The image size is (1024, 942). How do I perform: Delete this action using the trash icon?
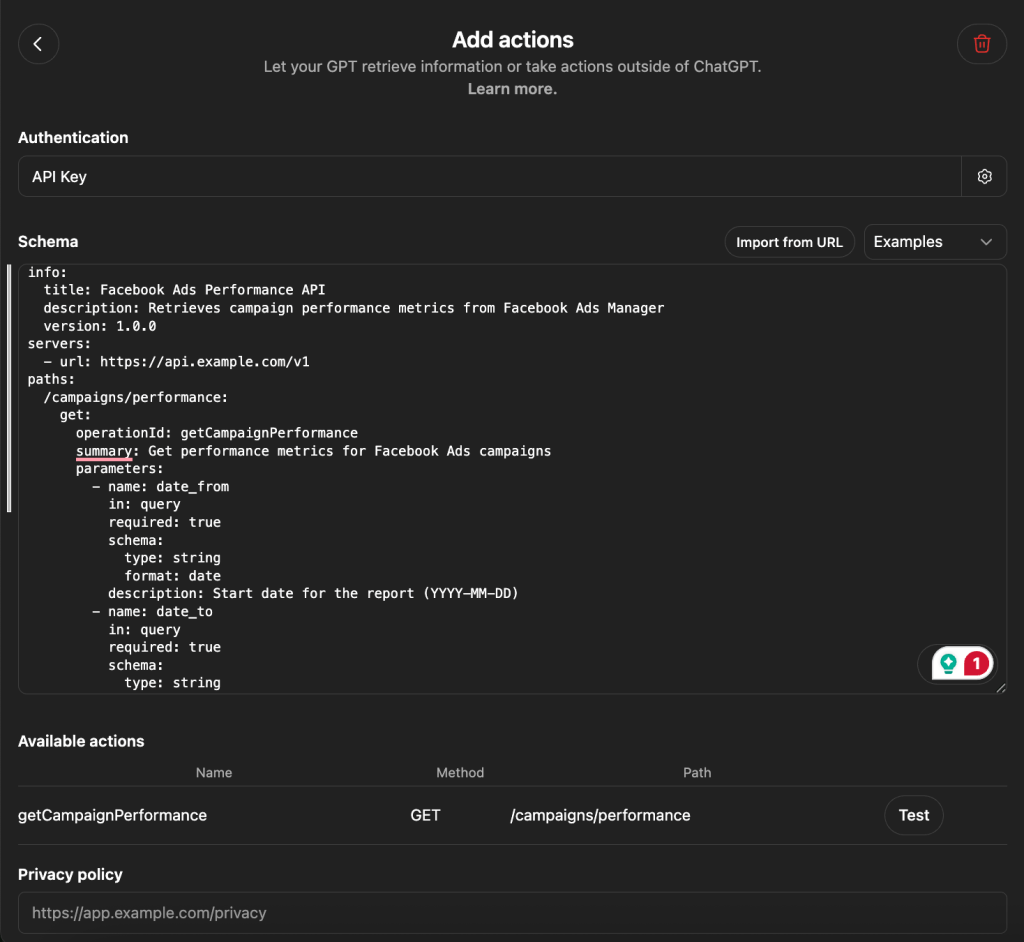point(981,43)
